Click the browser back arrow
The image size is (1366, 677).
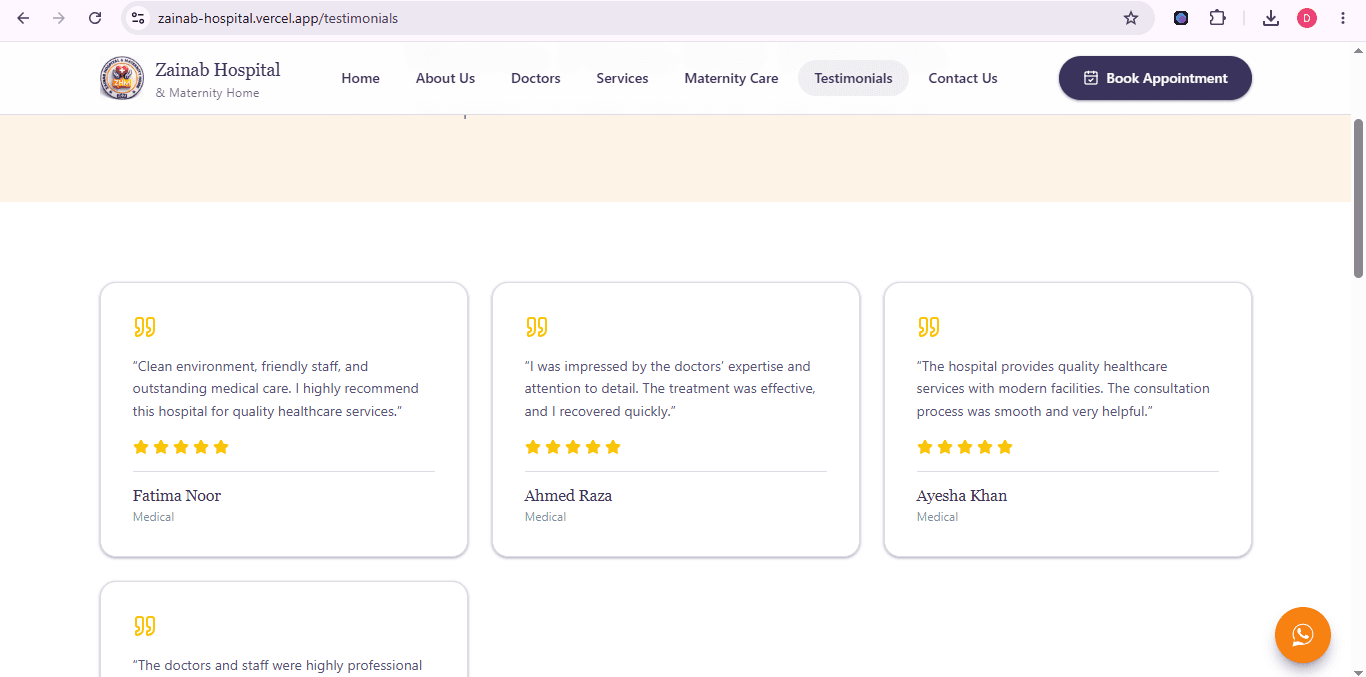click(23, 18)
